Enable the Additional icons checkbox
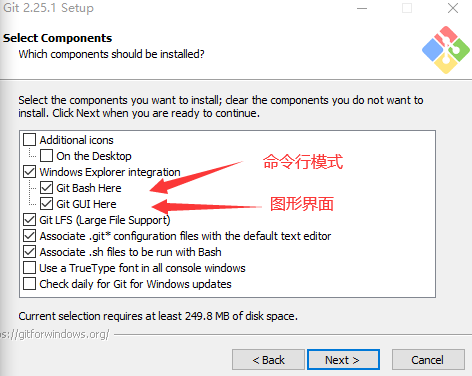The width and height of the screenshot is (472, 376). point(29,140)
